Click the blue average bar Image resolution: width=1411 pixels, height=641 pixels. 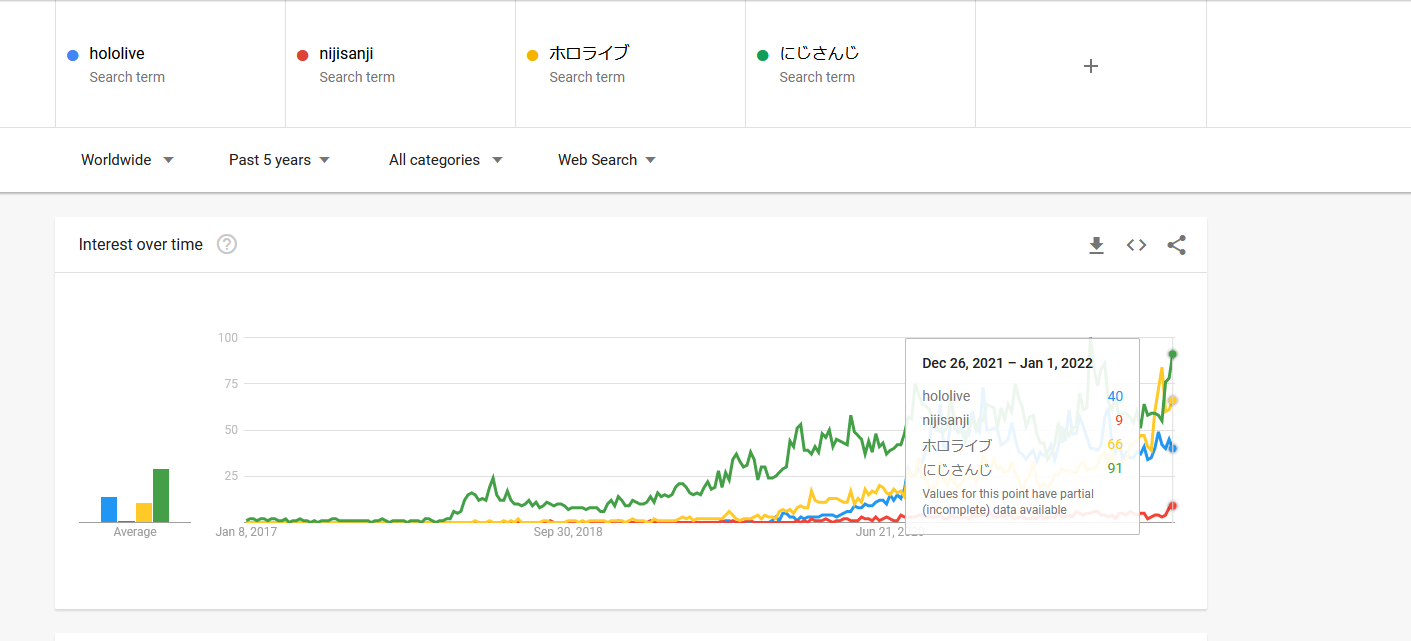pos(109,509)
